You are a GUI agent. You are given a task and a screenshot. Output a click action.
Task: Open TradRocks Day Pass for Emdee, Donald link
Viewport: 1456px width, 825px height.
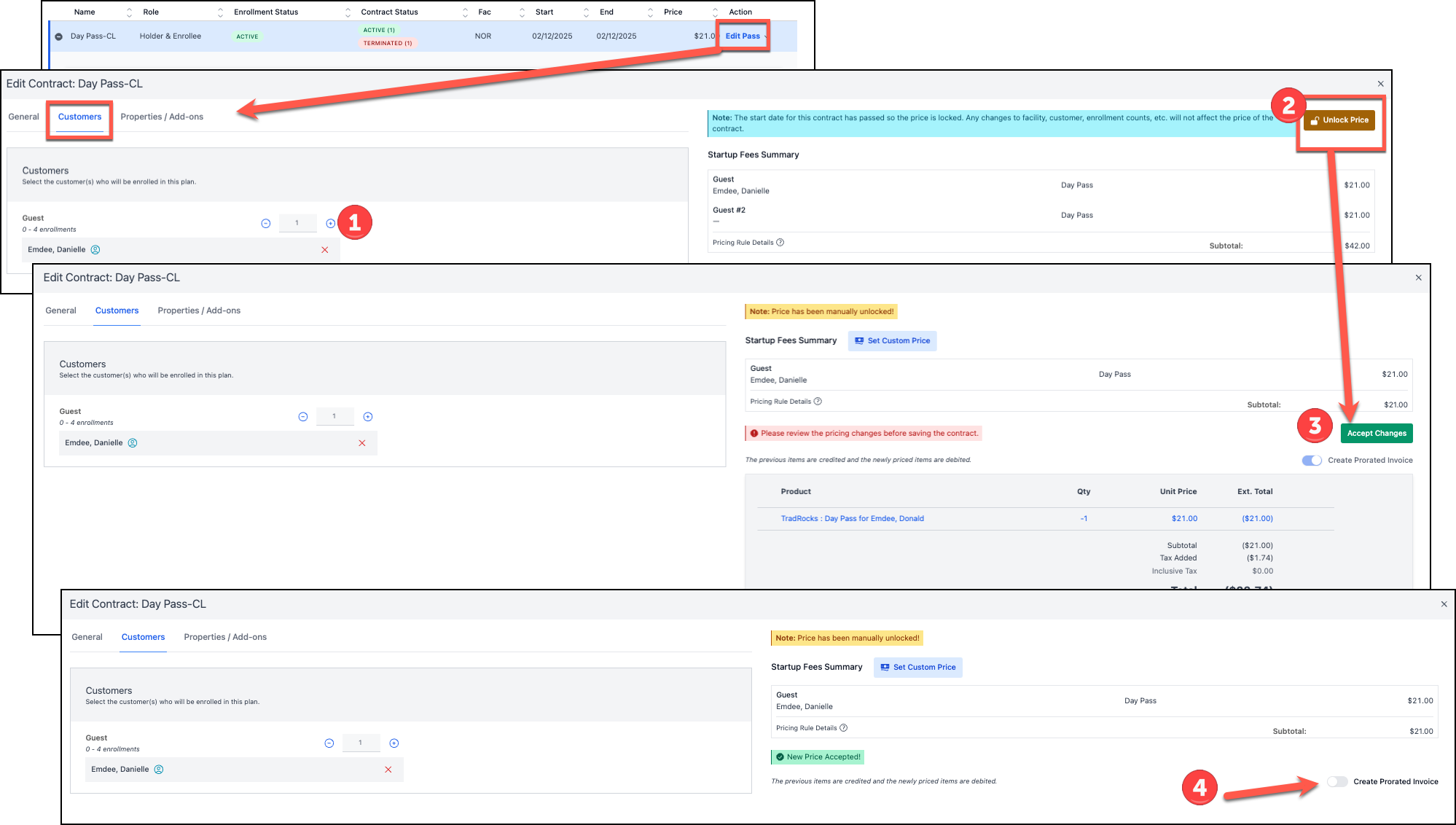click(852, 519)
